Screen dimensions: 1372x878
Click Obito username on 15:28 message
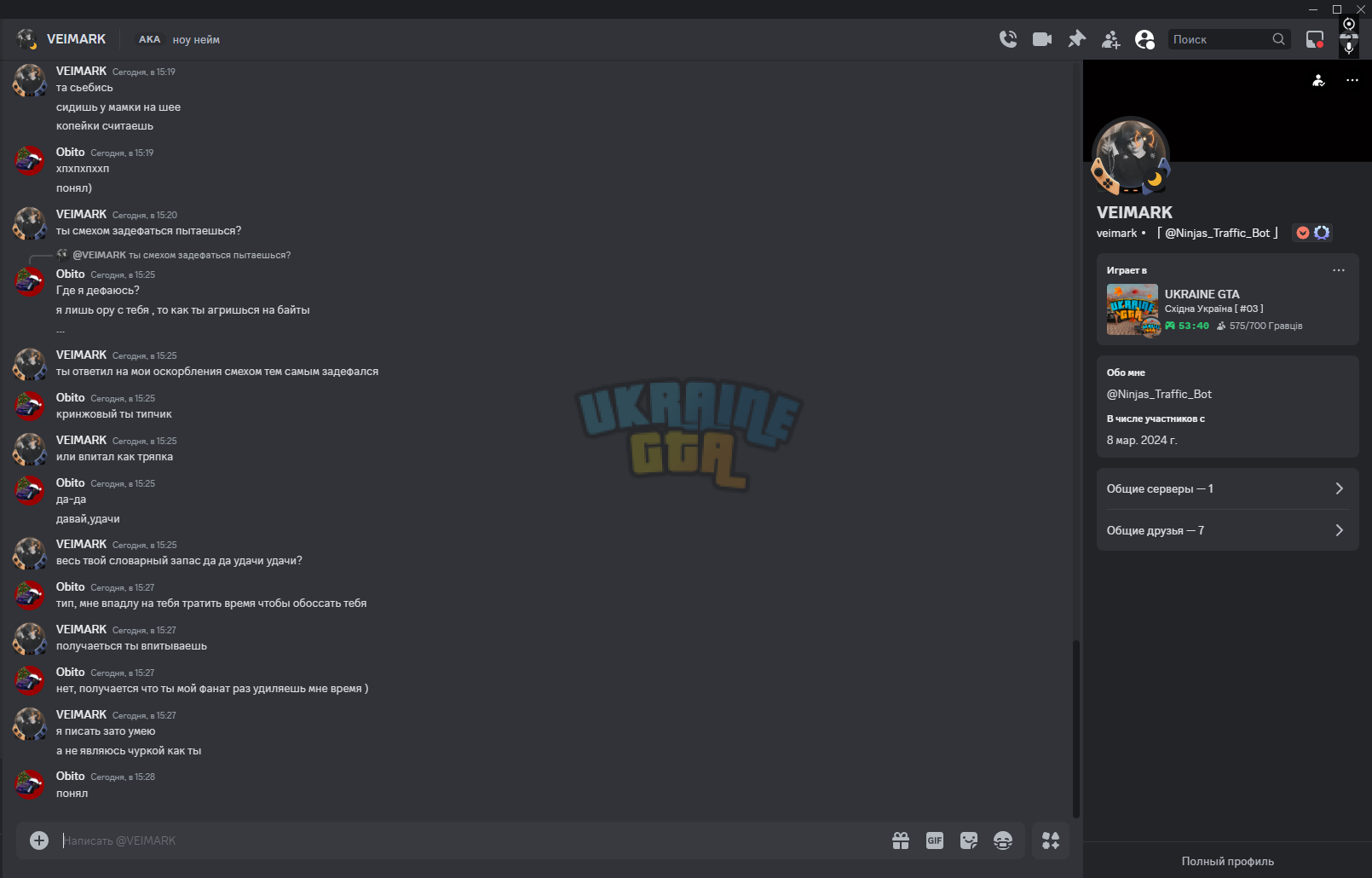click(70, 776)
